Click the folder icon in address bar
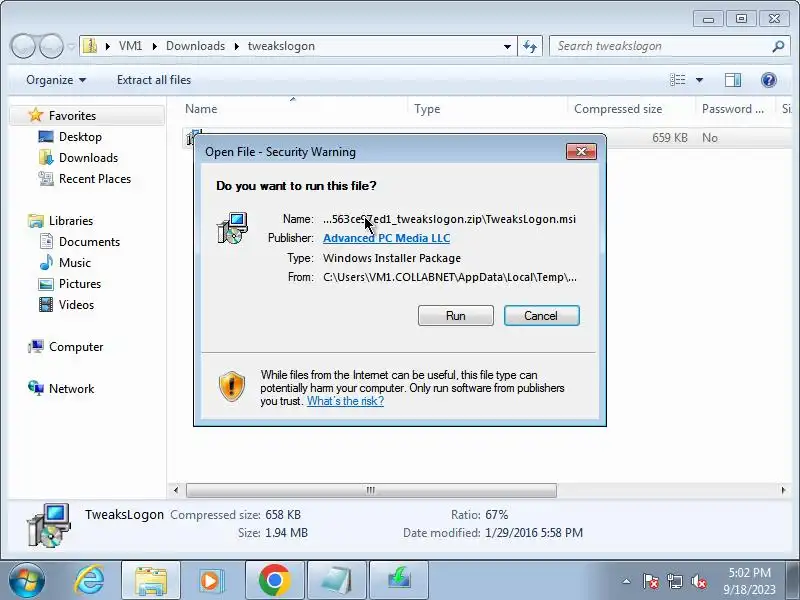This screenshot has height=600, width=800. pos(90,46)
